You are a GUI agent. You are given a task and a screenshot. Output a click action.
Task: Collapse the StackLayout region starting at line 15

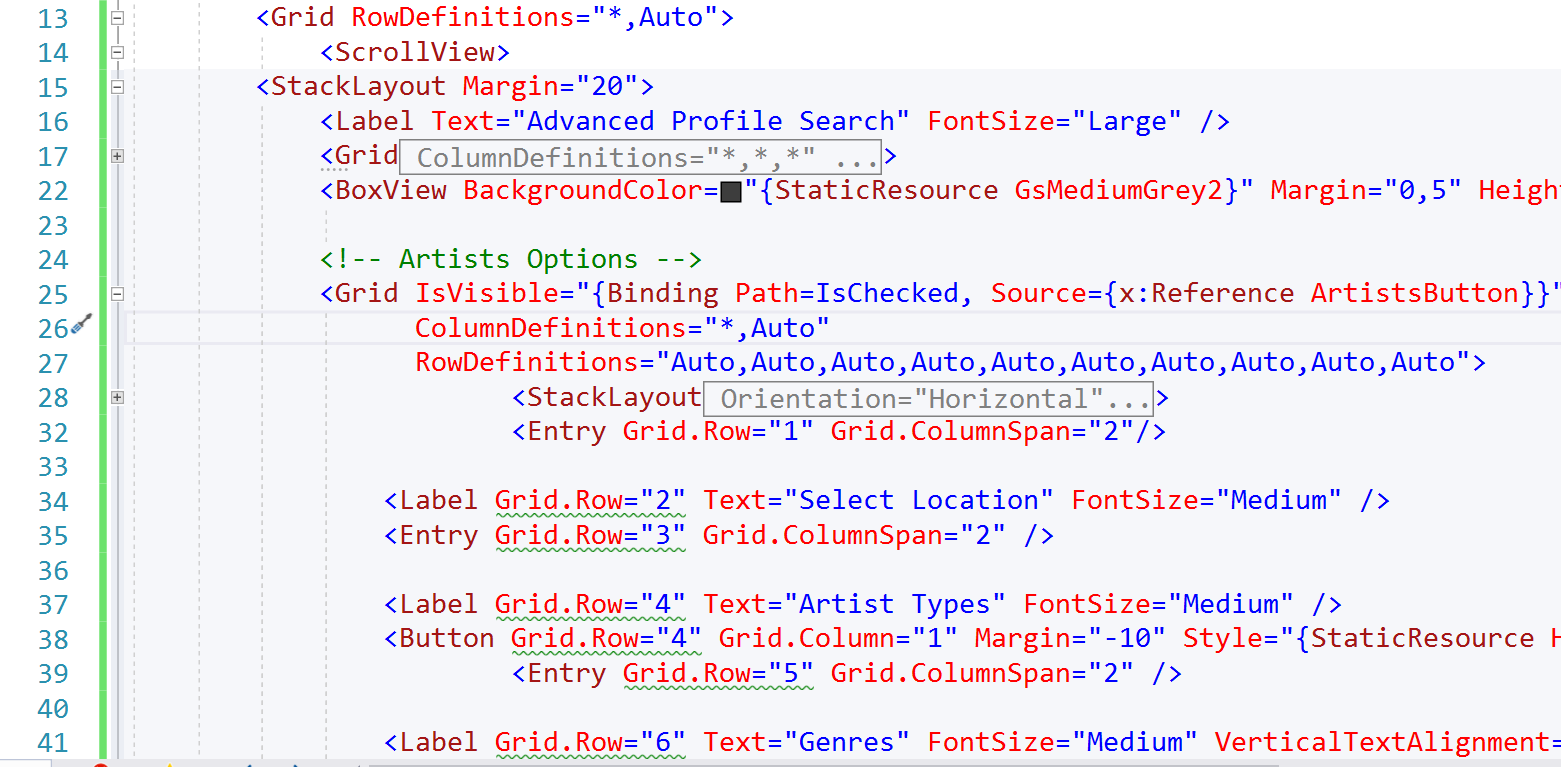point(117,87)
